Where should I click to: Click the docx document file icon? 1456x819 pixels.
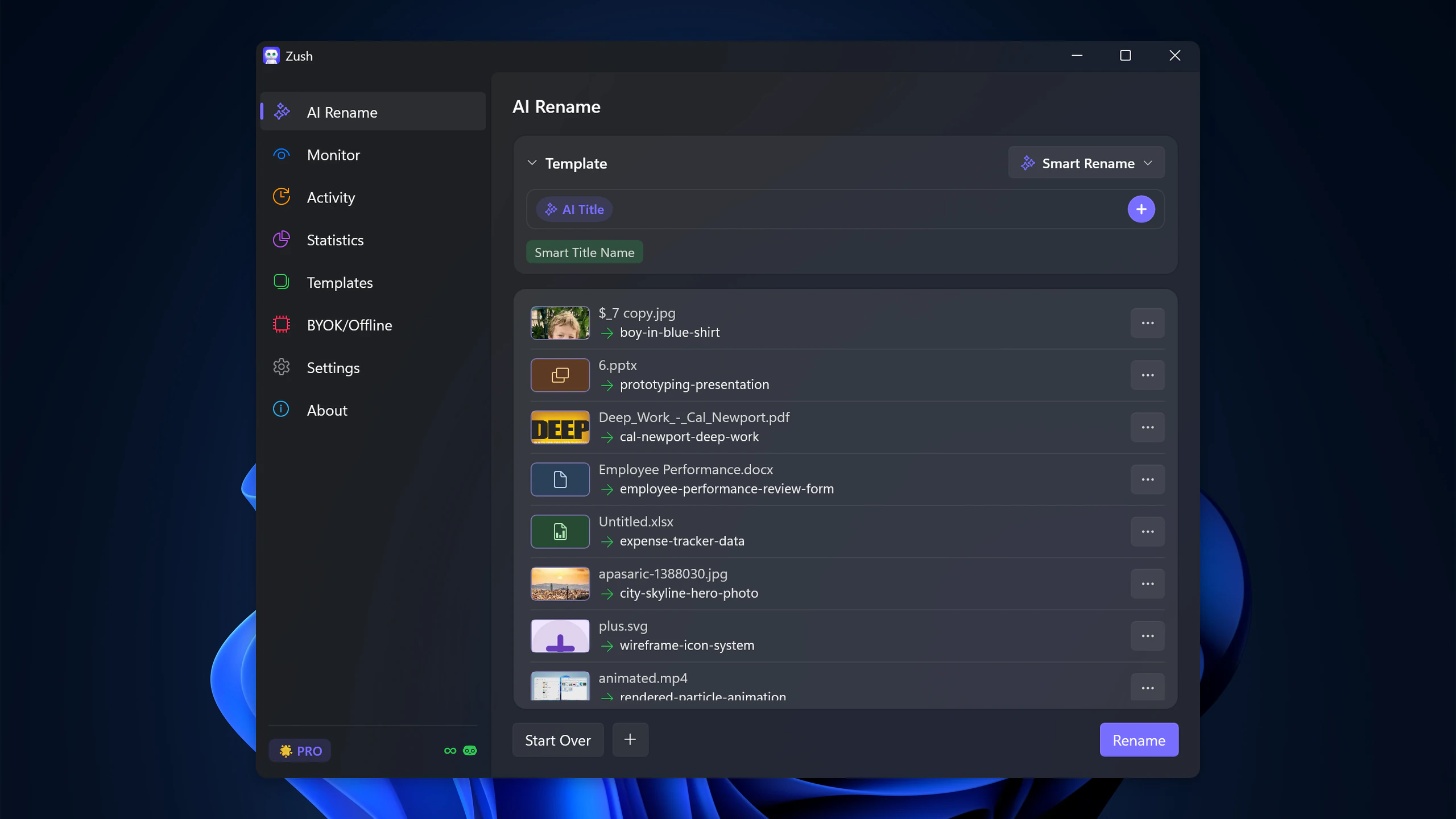pos(560,479)
